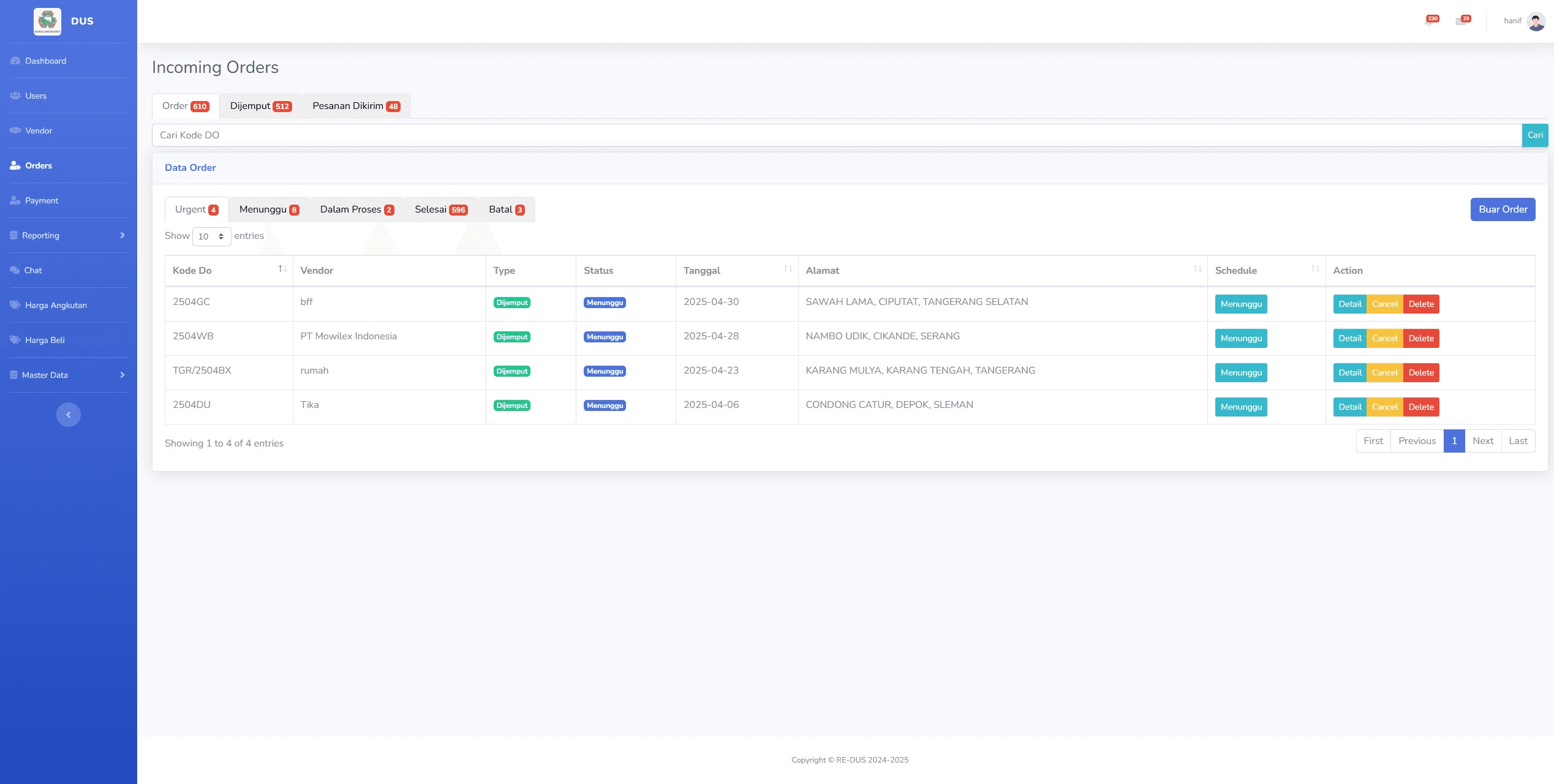Go to the Next page

[x=1483, y=441]
